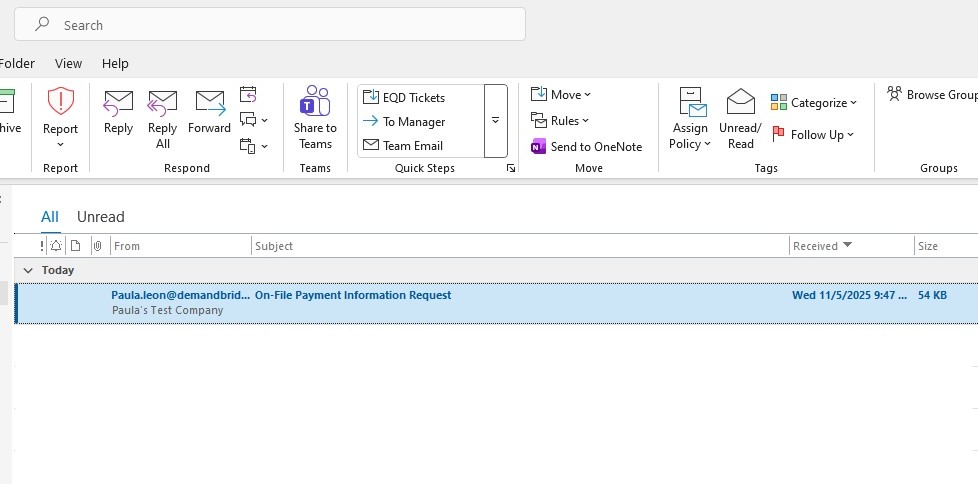Screen dimensions: 978x484
Task: Open the Report dropdown arrow
Action: (61, 145)
